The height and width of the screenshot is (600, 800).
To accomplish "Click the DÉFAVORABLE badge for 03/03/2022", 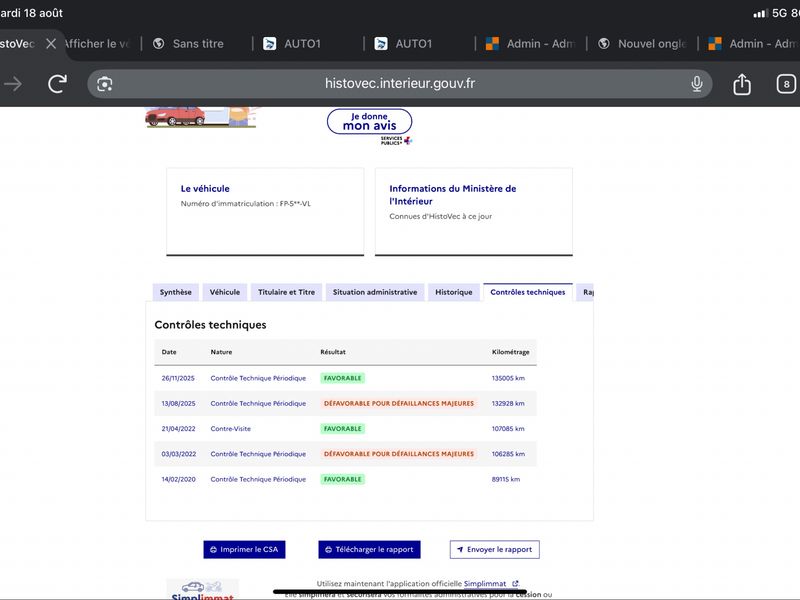I will click(399, 454).
